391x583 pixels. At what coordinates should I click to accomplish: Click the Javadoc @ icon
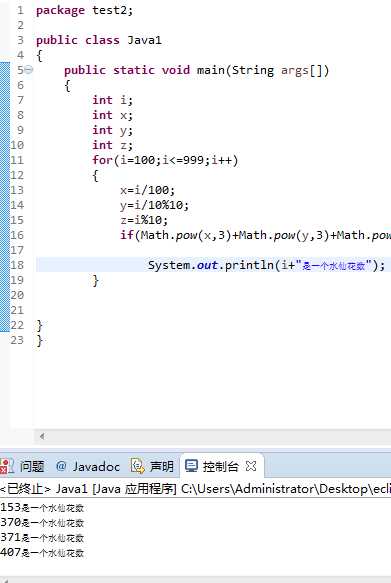pos(61,466)
